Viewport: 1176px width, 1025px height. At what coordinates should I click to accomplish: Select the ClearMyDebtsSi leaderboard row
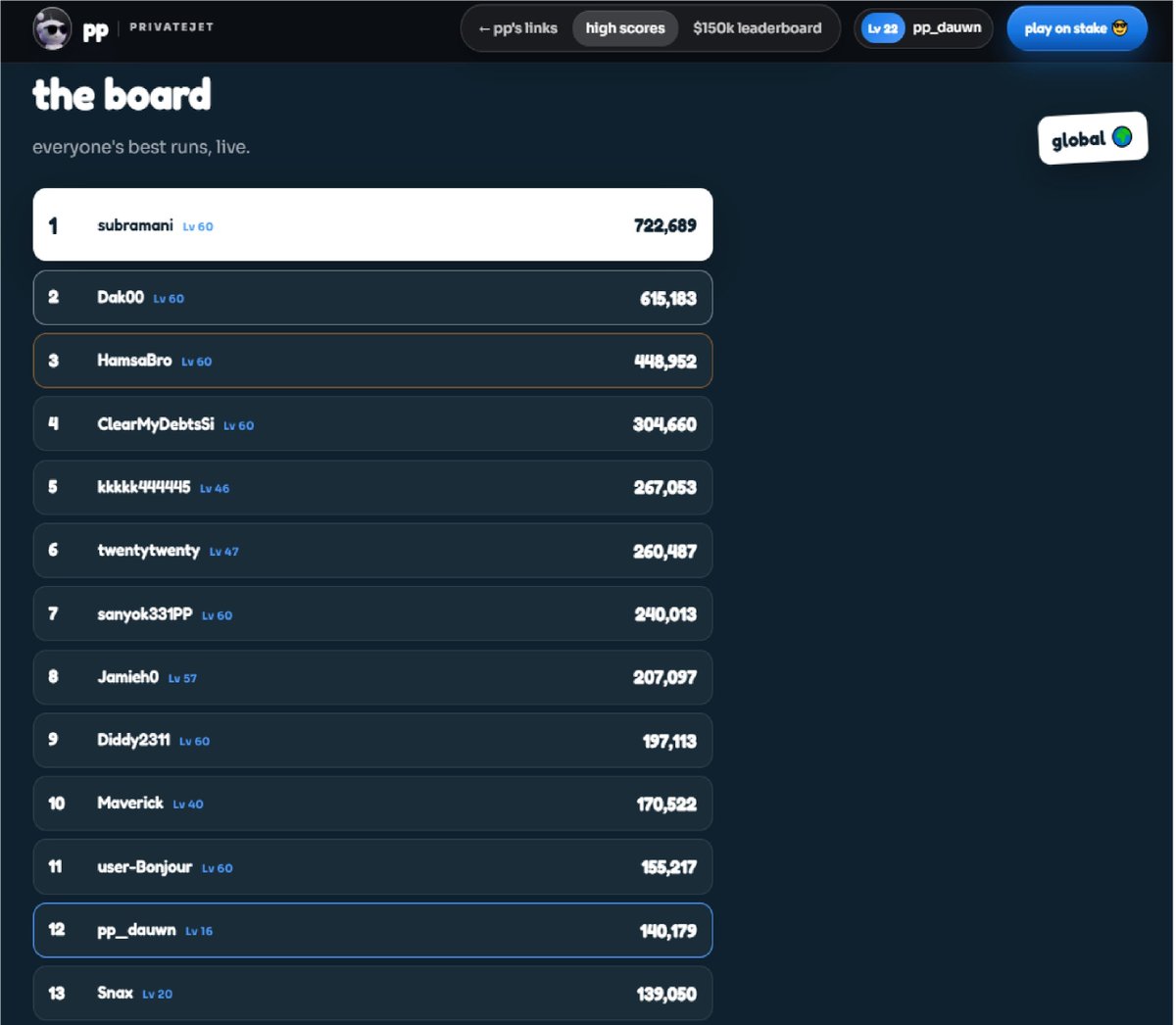372,424
